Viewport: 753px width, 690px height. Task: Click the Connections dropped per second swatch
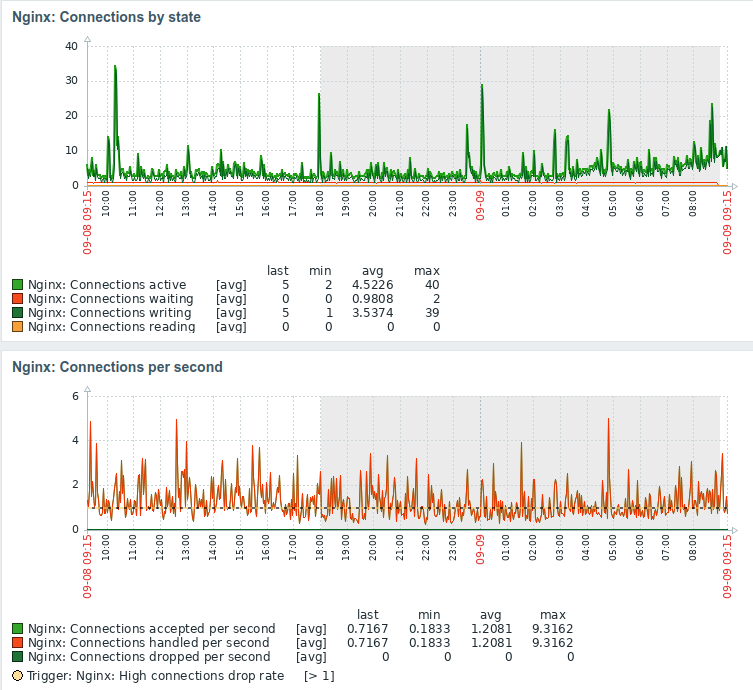[17, 656]
